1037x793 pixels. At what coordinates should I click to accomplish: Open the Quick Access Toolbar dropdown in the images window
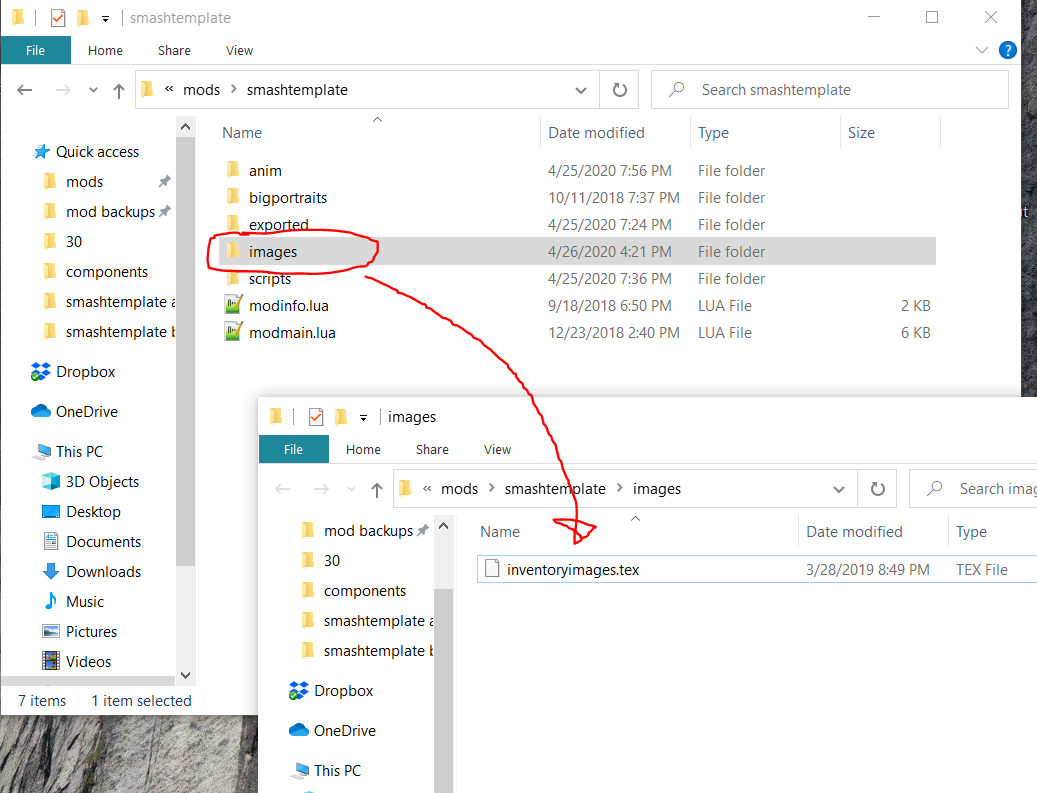click(x=364, y=417)
